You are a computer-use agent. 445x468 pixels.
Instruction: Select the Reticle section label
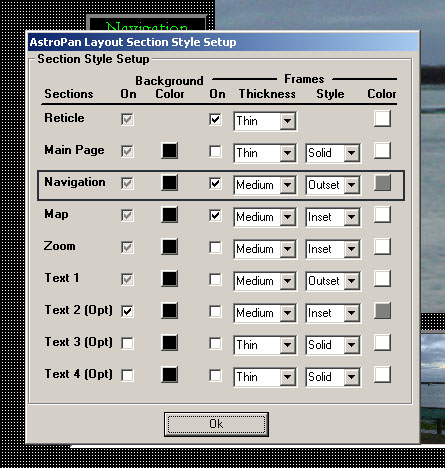pos(64,118)
